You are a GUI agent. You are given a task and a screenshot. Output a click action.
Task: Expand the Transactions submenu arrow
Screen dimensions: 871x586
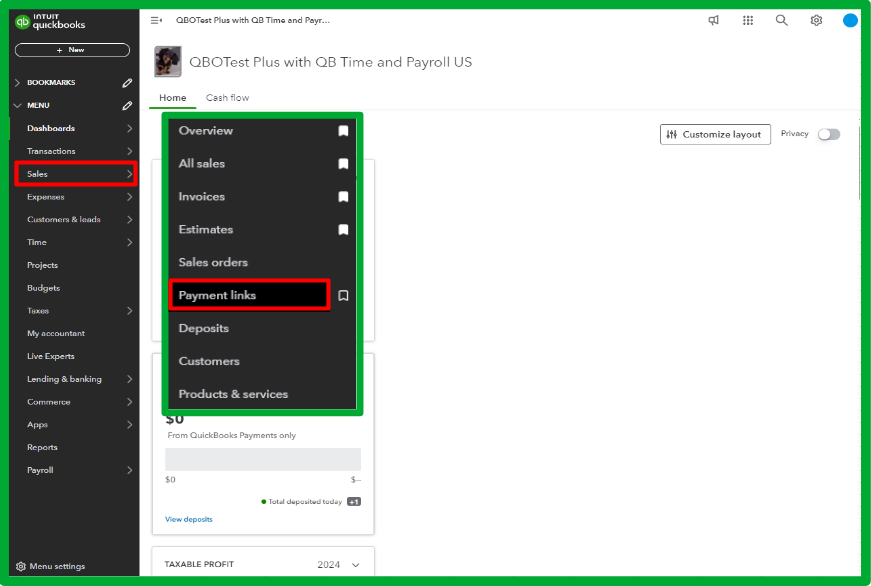coord(129,151)
